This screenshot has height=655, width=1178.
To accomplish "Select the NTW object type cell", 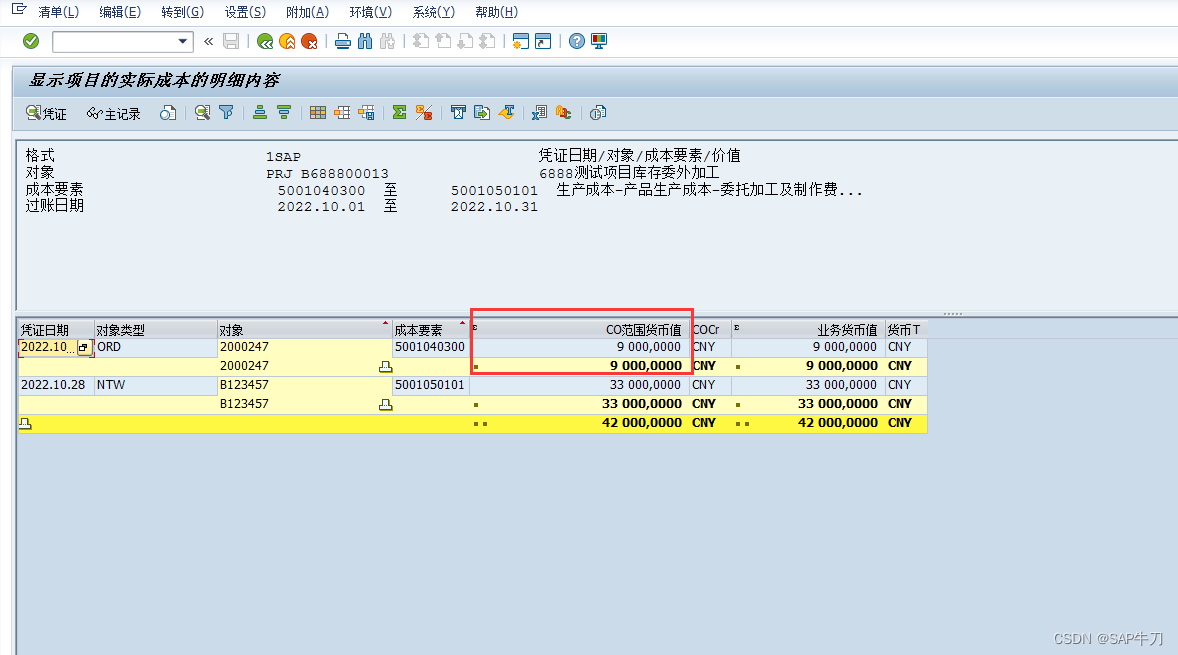I will click(x=156, y=385).
